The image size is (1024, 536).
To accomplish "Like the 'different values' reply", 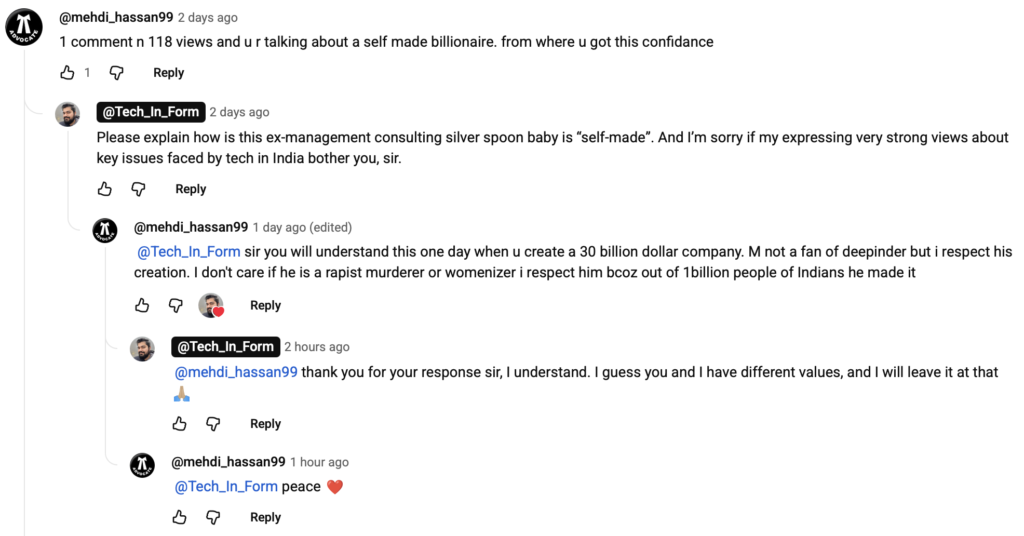I will (180, 424).
